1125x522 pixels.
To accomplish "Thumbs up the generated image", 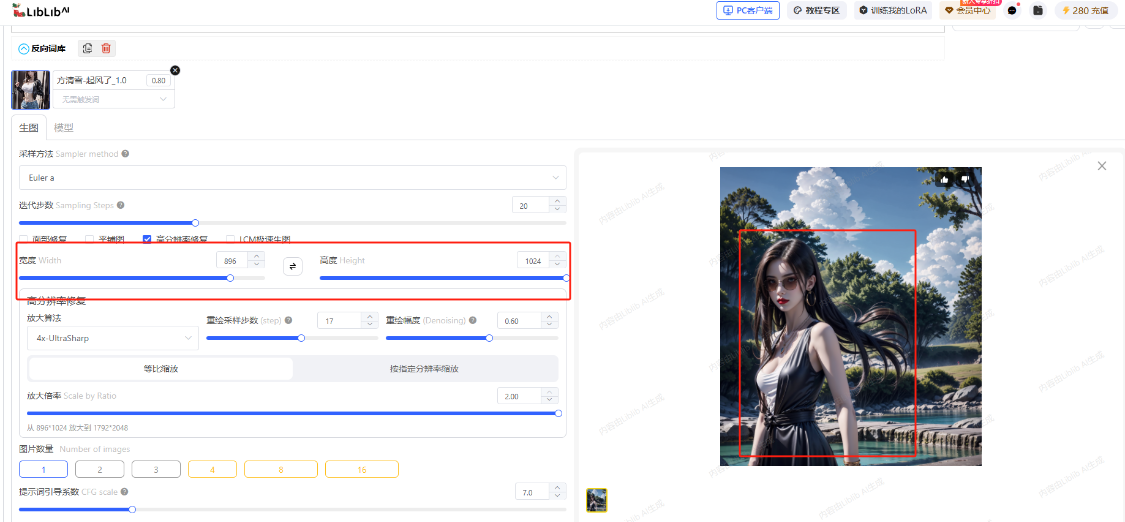I will (944, 179).
